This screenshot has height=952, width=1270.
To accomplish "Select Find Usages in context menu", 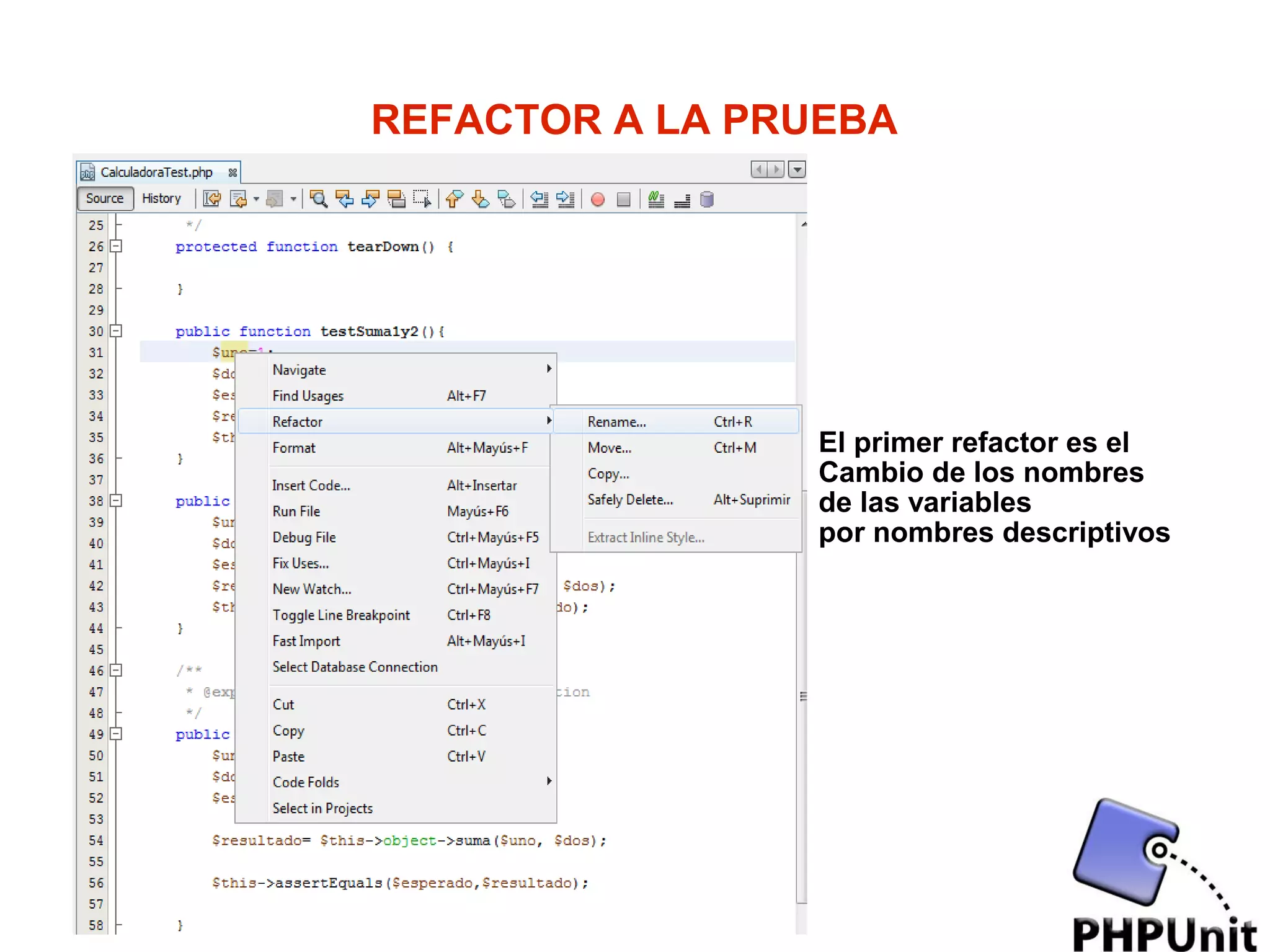I will click(x=397, y=396).
